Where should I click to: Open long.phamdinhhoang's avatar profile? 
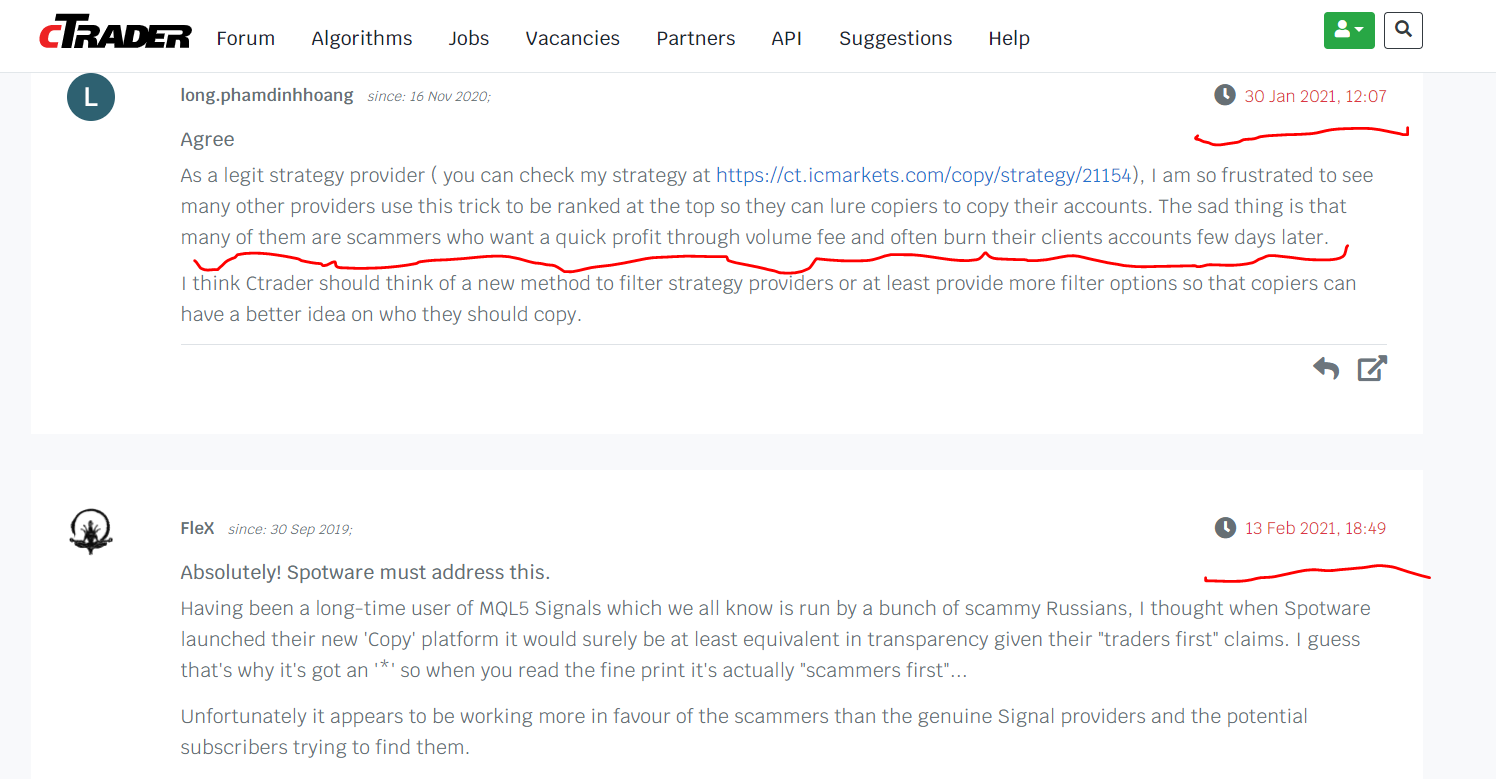click(91, 97)
